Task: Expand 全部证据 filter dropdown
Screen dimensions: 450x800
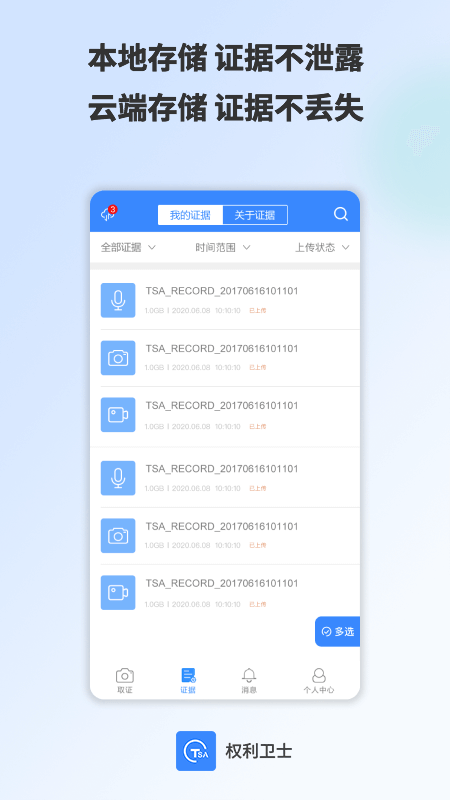Action: click(128, 247)
